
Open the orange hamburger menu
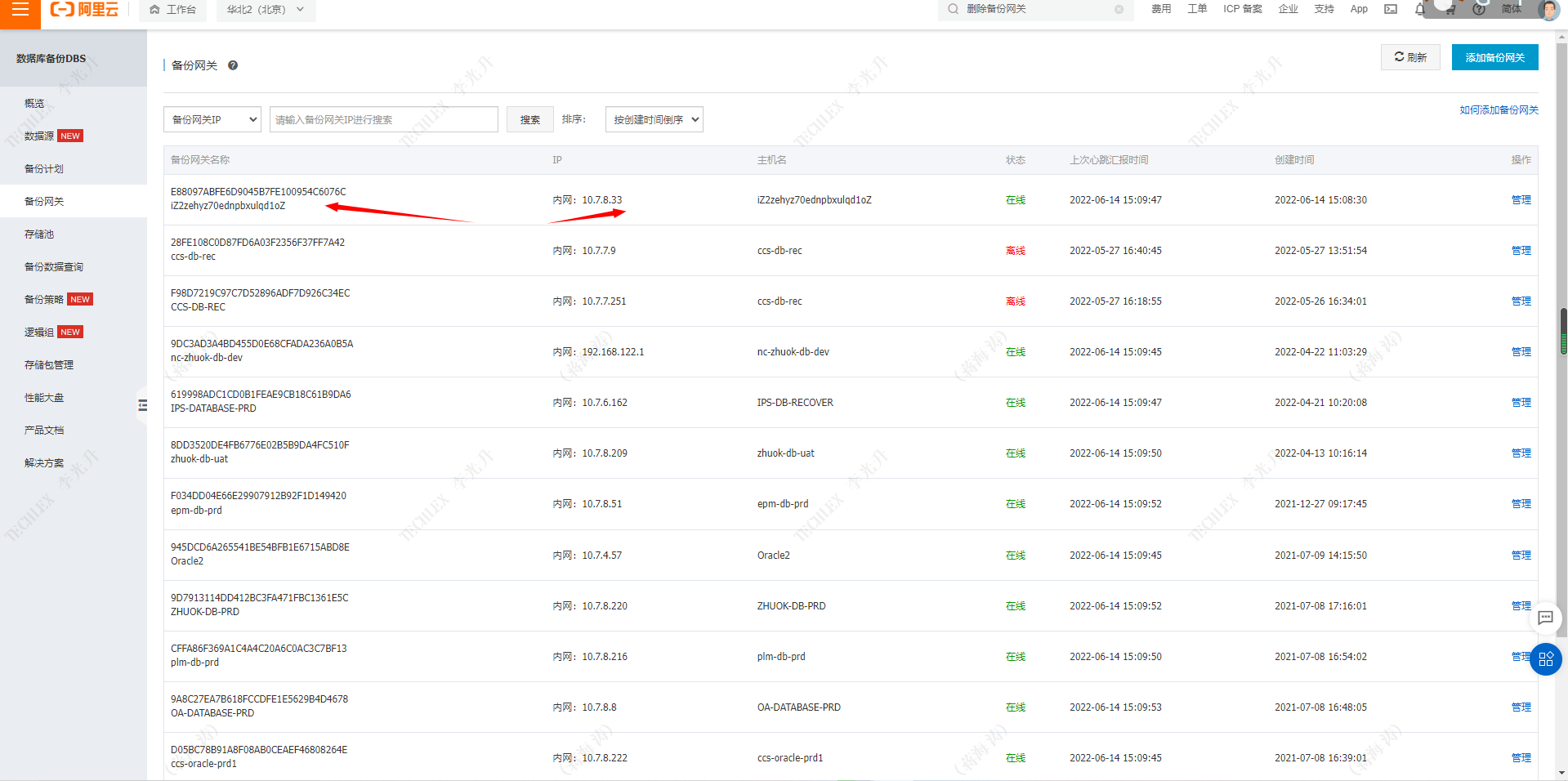[20, 10]
